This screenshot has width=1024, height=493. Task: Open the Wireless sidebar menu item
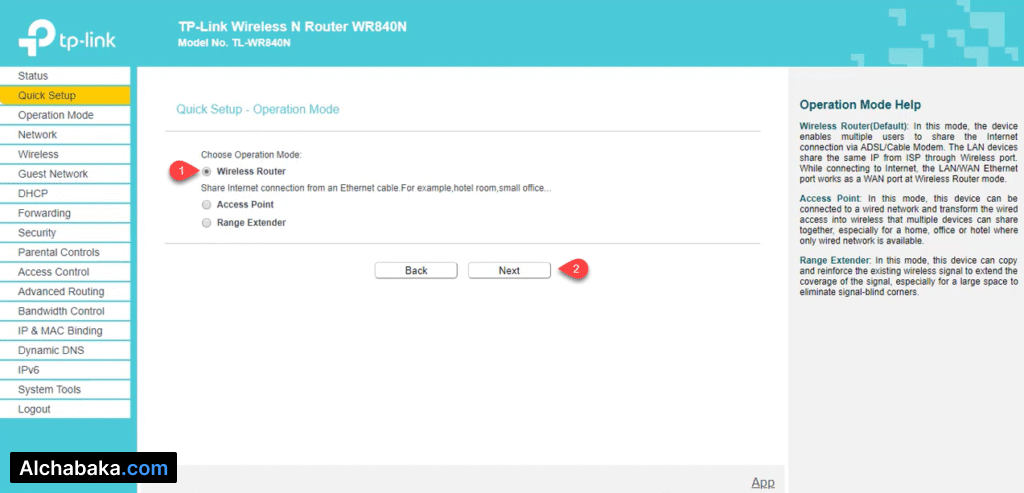(x=65, y=154)
